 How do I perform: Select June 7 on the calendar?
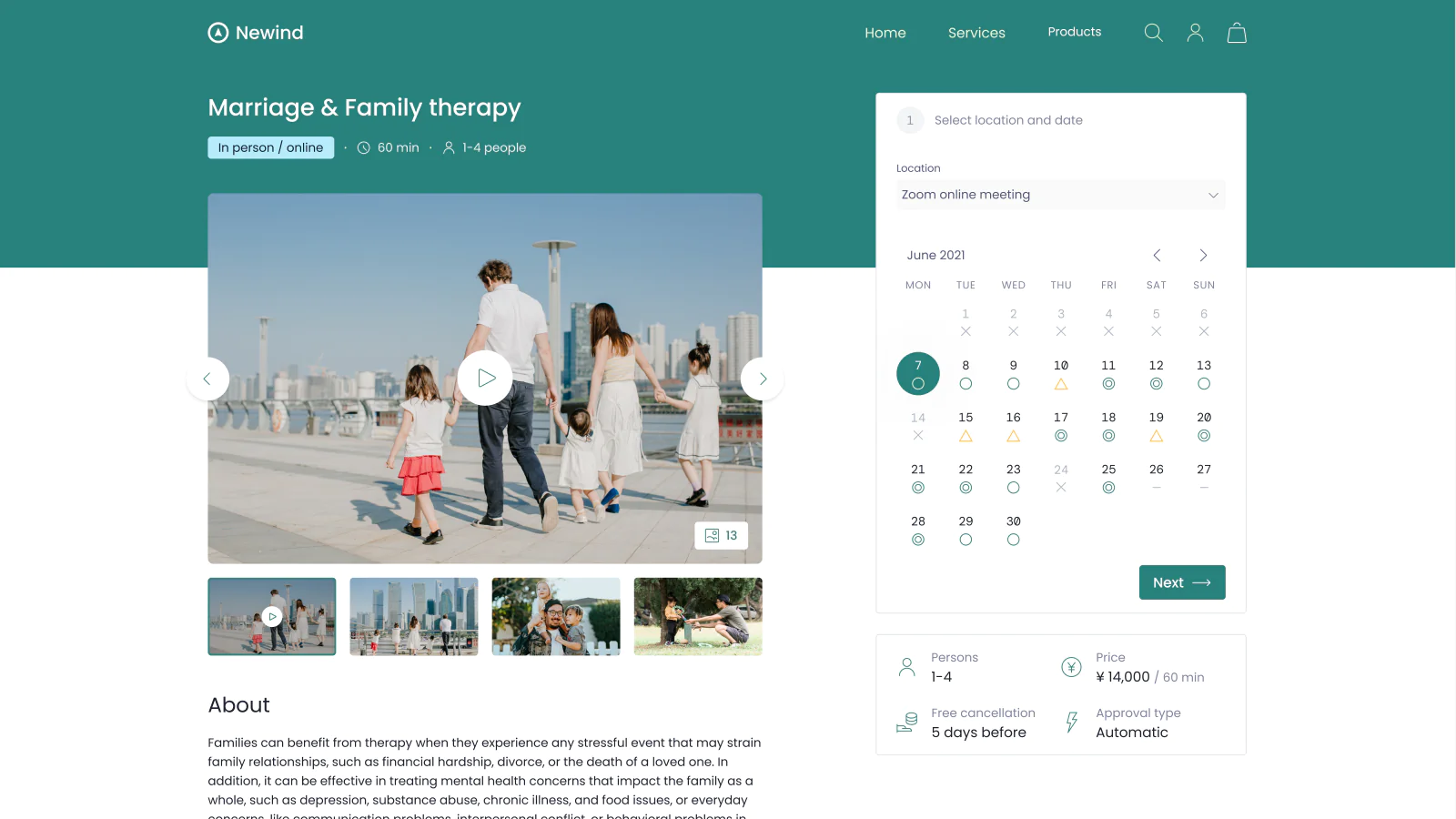coord(918,373)
